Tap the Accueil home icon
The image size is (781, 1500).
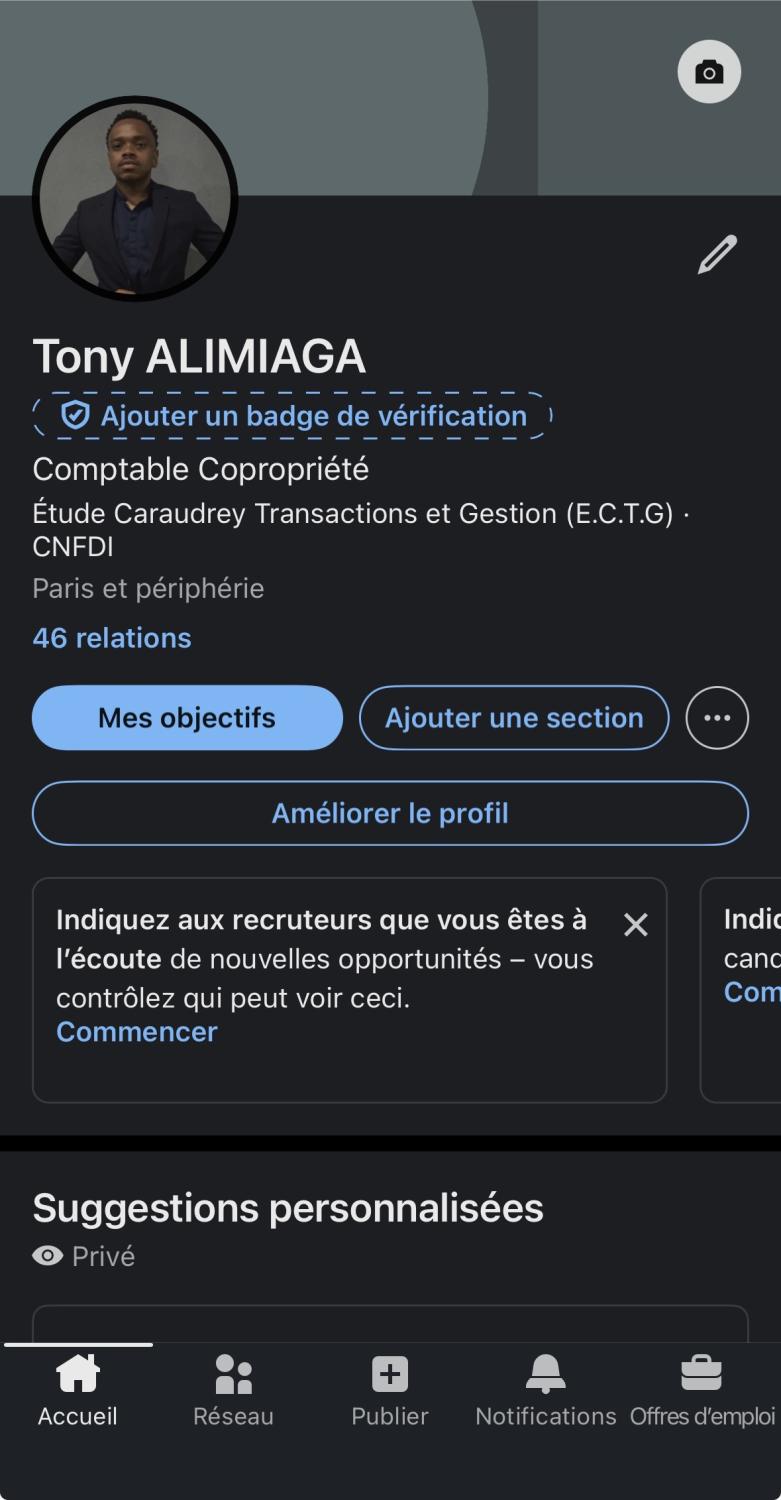click(x=78, y=1374)
